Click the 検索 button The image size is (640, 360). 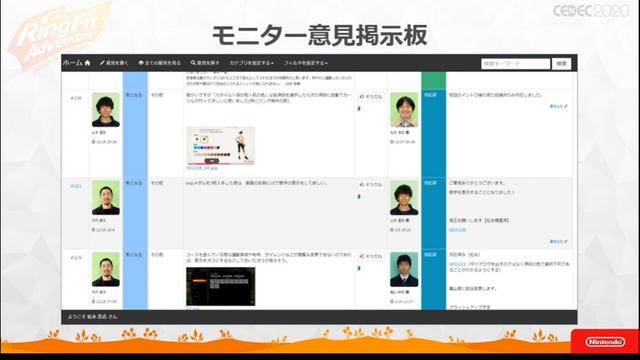point(562,64)
